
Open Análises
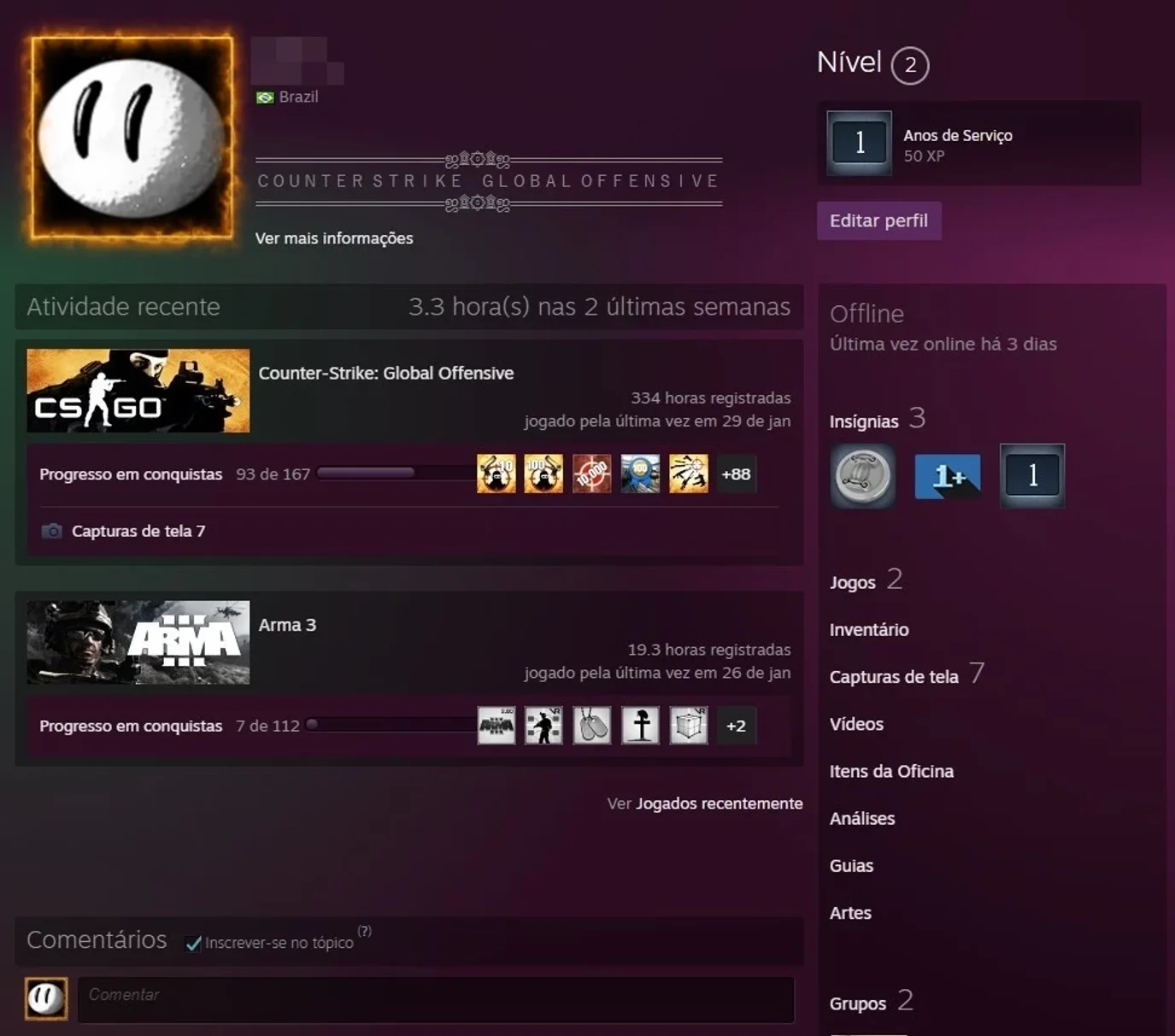pos(862,818)
